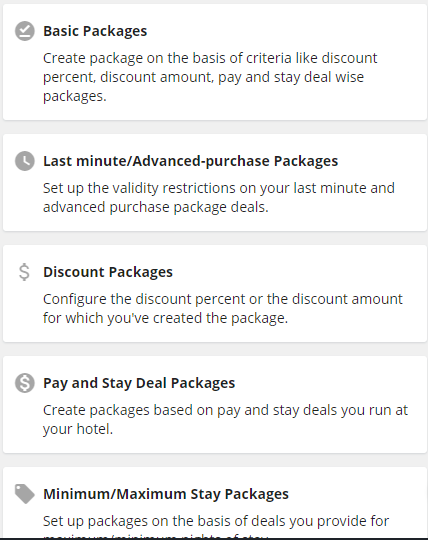Screen dimensions: 428x540
Task: Select the Discount Packages heading
Action: (x=108, y=272)
